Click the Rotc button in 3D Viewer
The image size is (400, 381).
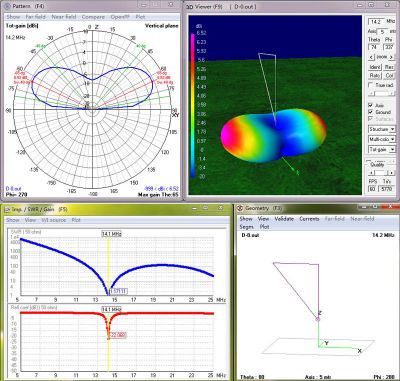[x=375, y=76]
